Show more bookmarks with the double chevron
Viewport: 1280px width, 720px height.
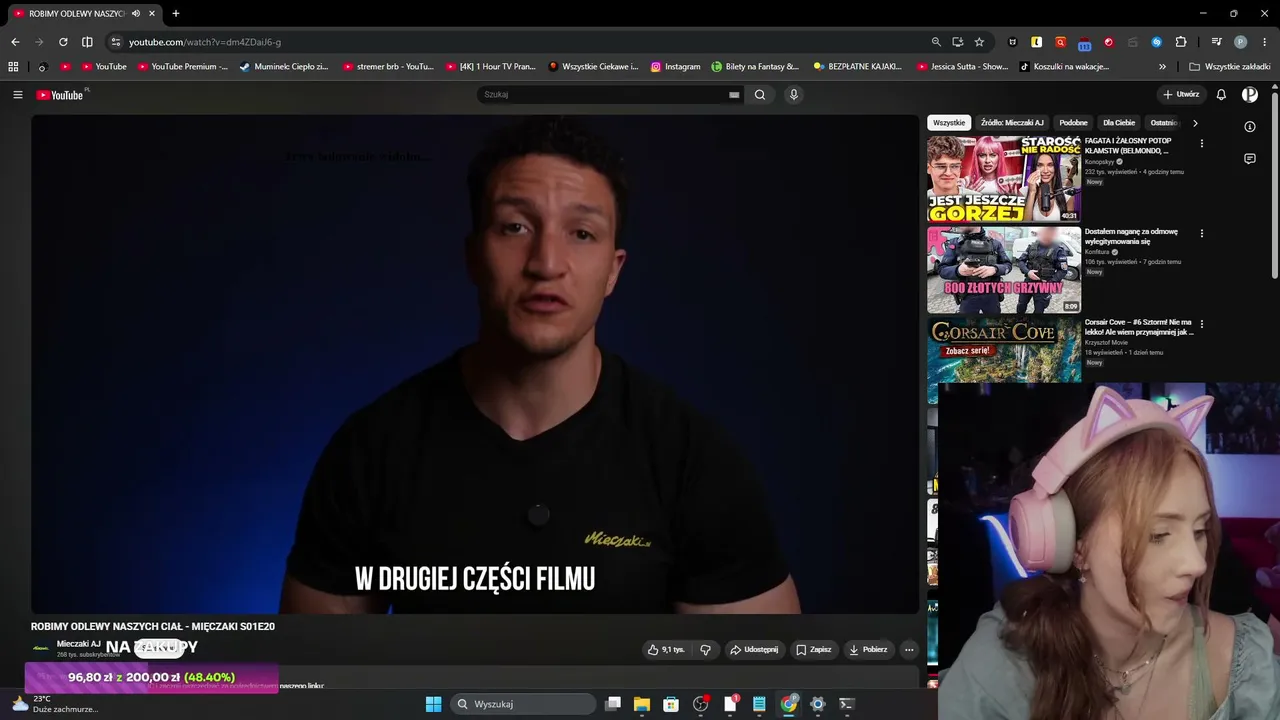[x=1162, y=67]
